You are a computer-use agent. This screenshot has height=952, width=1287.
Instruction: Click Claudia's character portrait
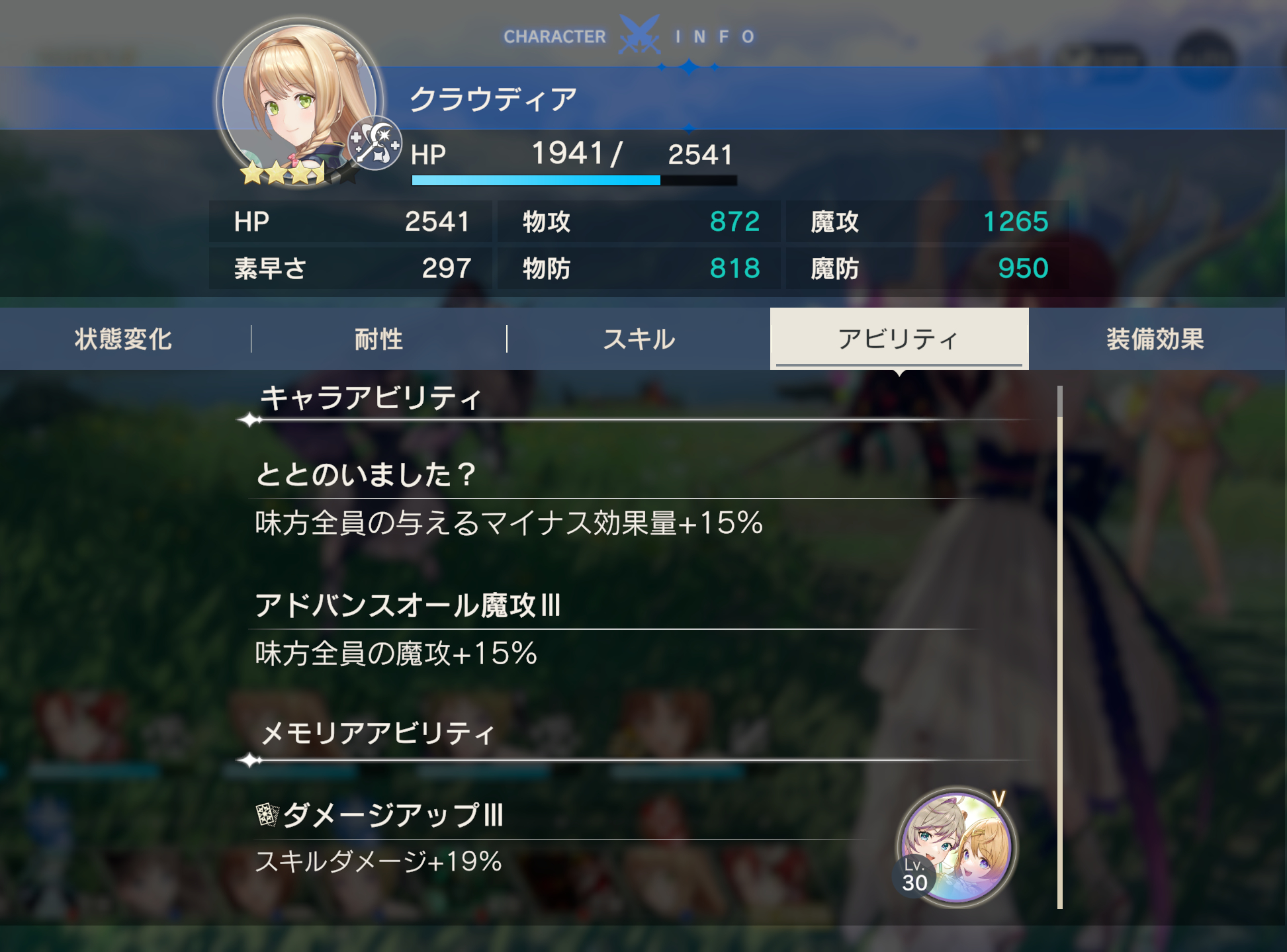pos(300,101)
